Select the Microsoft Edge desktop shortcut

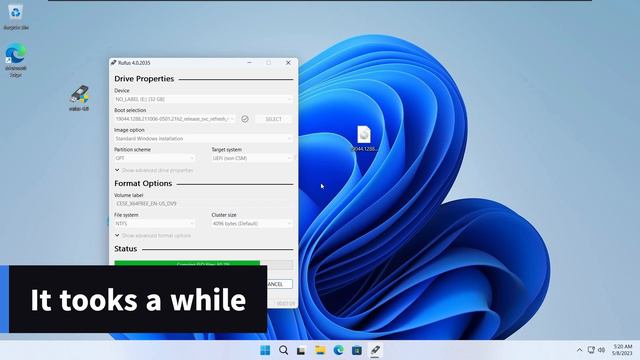[16, 60]
